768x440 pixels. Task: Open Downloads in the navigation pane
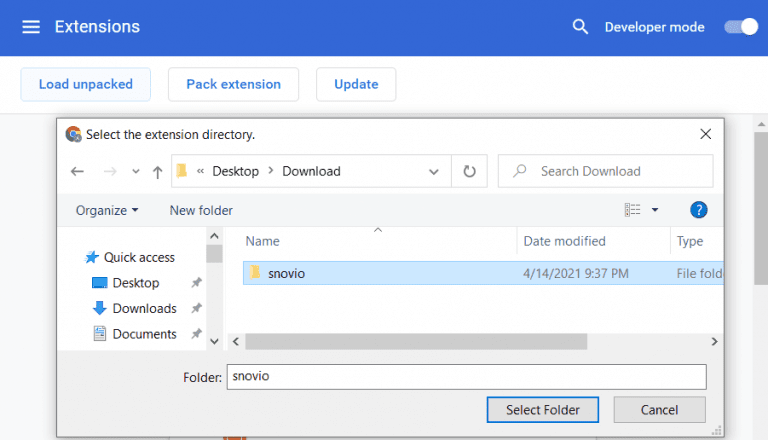[144, 308]
